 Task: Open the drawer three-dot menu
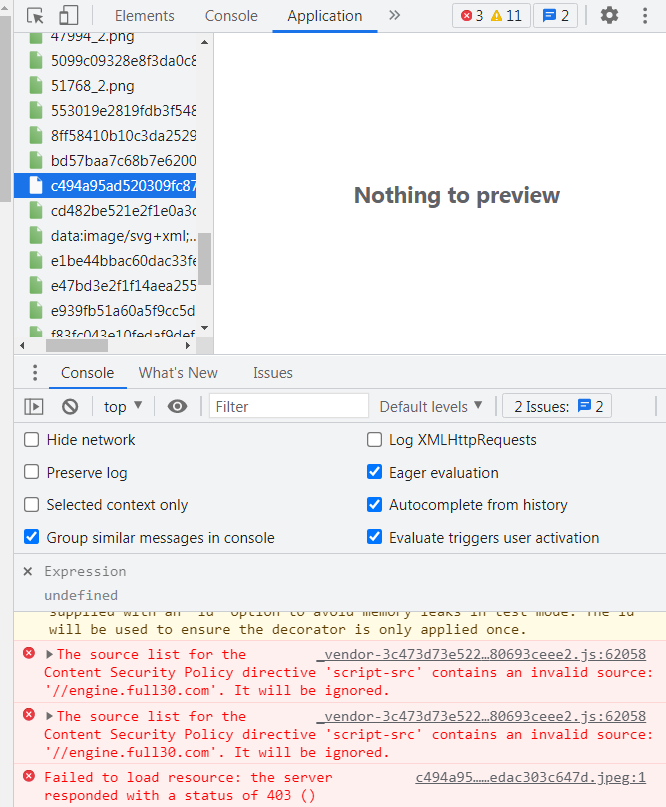tap(35, 373)
